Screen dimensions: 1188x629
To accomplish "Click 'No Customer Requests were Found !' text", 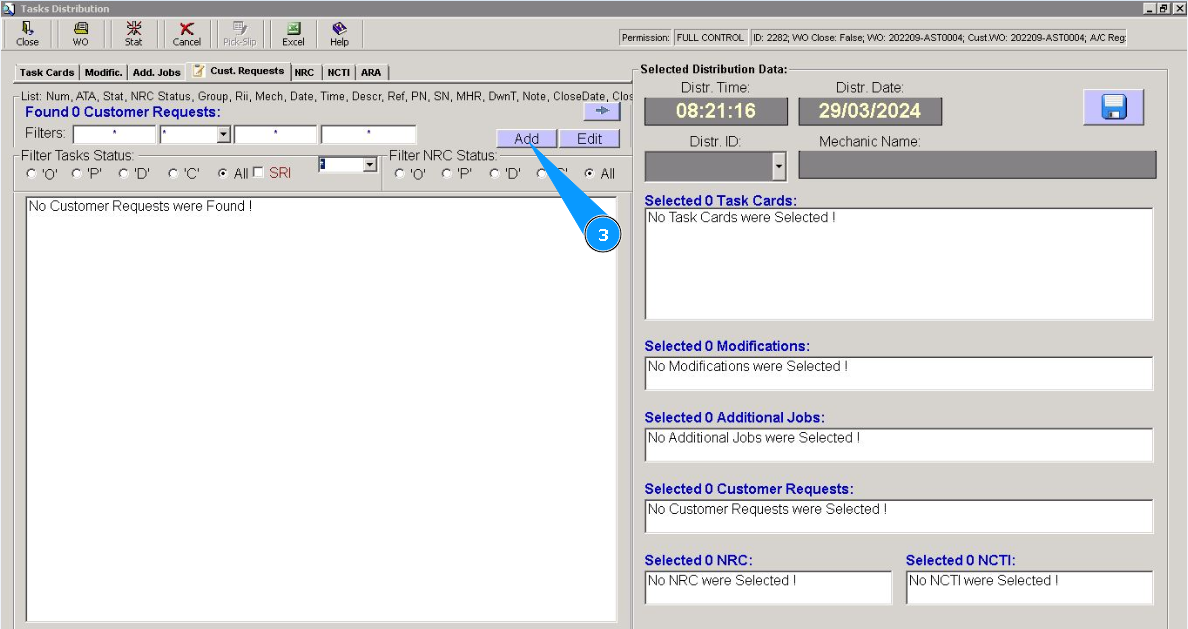I will (x=140, y=206).
